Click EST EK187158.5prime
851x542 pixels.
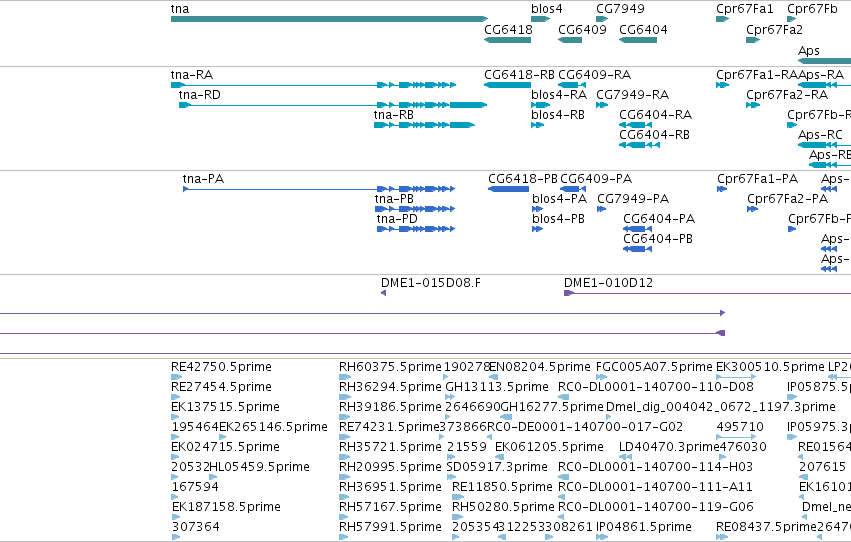[x=226, y=507]
